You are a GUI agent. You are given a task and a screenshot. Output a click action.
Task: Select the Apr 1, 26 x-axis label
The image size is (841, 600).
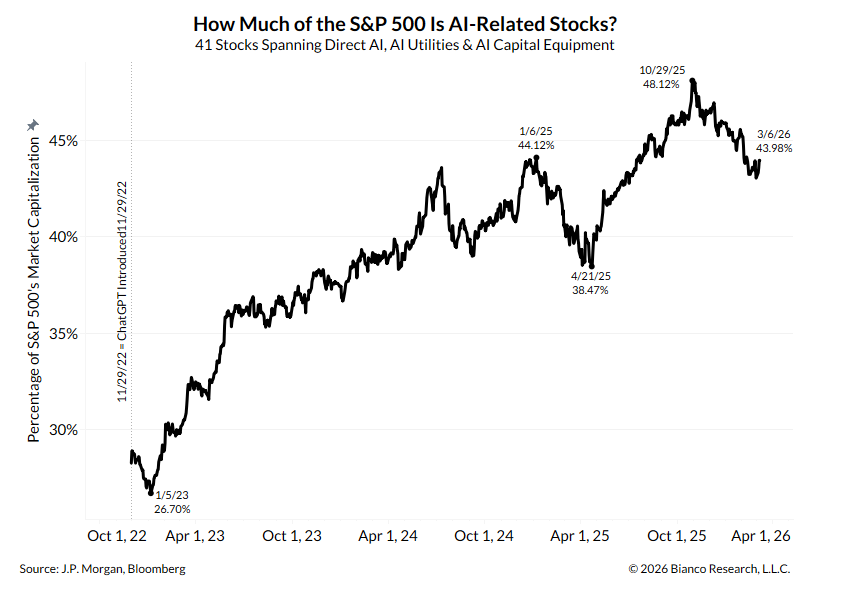(762, 537)
